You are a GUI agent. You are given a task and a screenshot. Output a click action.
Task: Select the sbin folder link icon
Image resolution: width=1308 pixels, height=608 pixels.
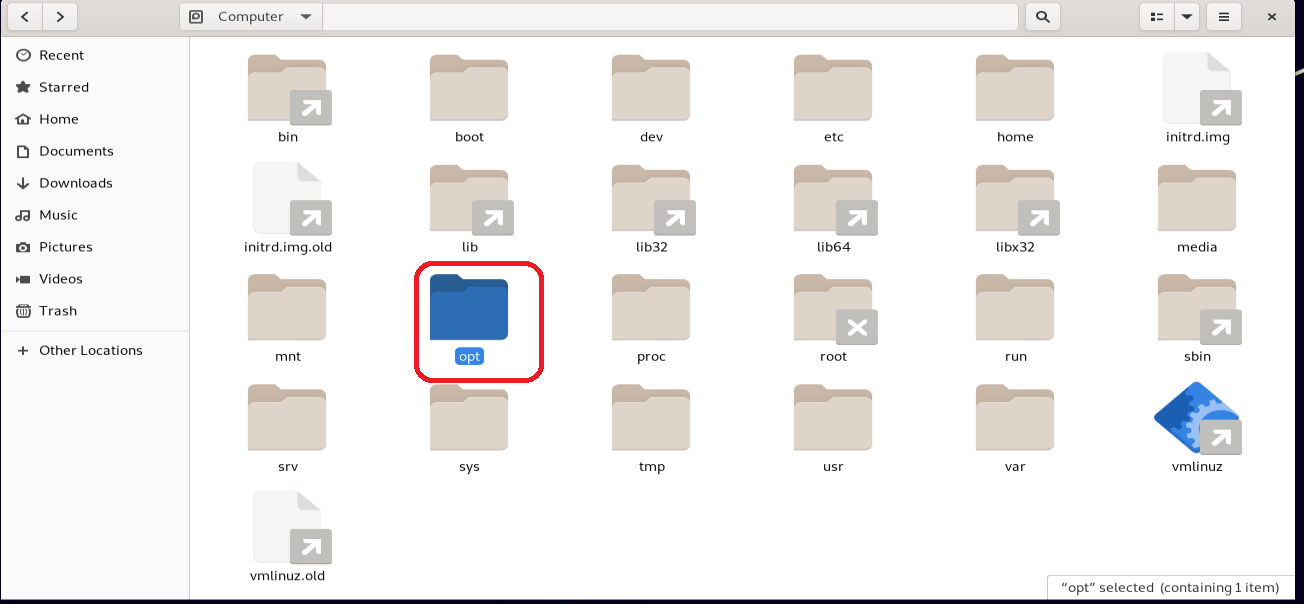[x=1197, y=308]
